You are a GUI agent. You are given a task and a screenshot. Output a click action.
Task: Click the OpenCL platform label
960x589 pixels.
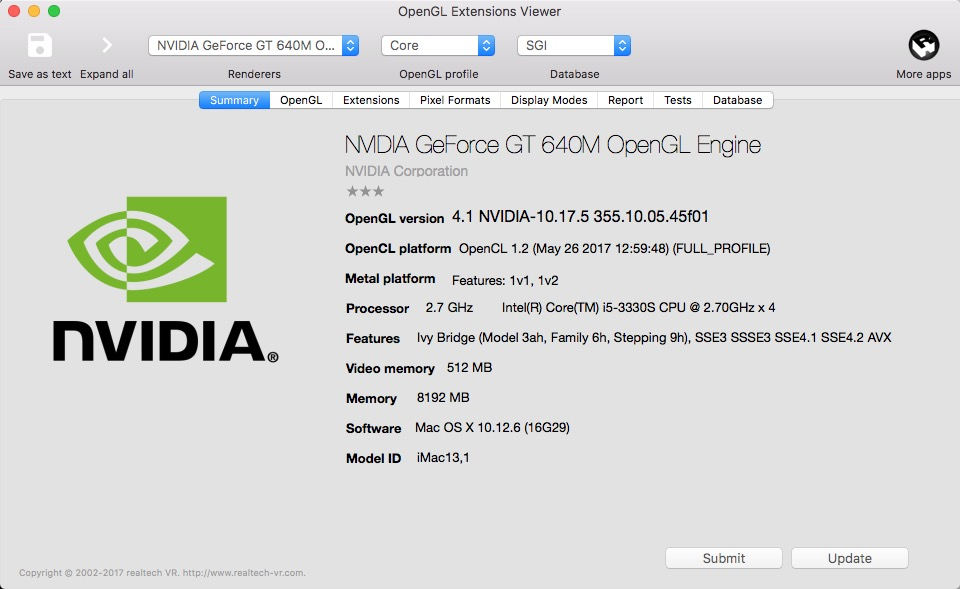(398, 249)
